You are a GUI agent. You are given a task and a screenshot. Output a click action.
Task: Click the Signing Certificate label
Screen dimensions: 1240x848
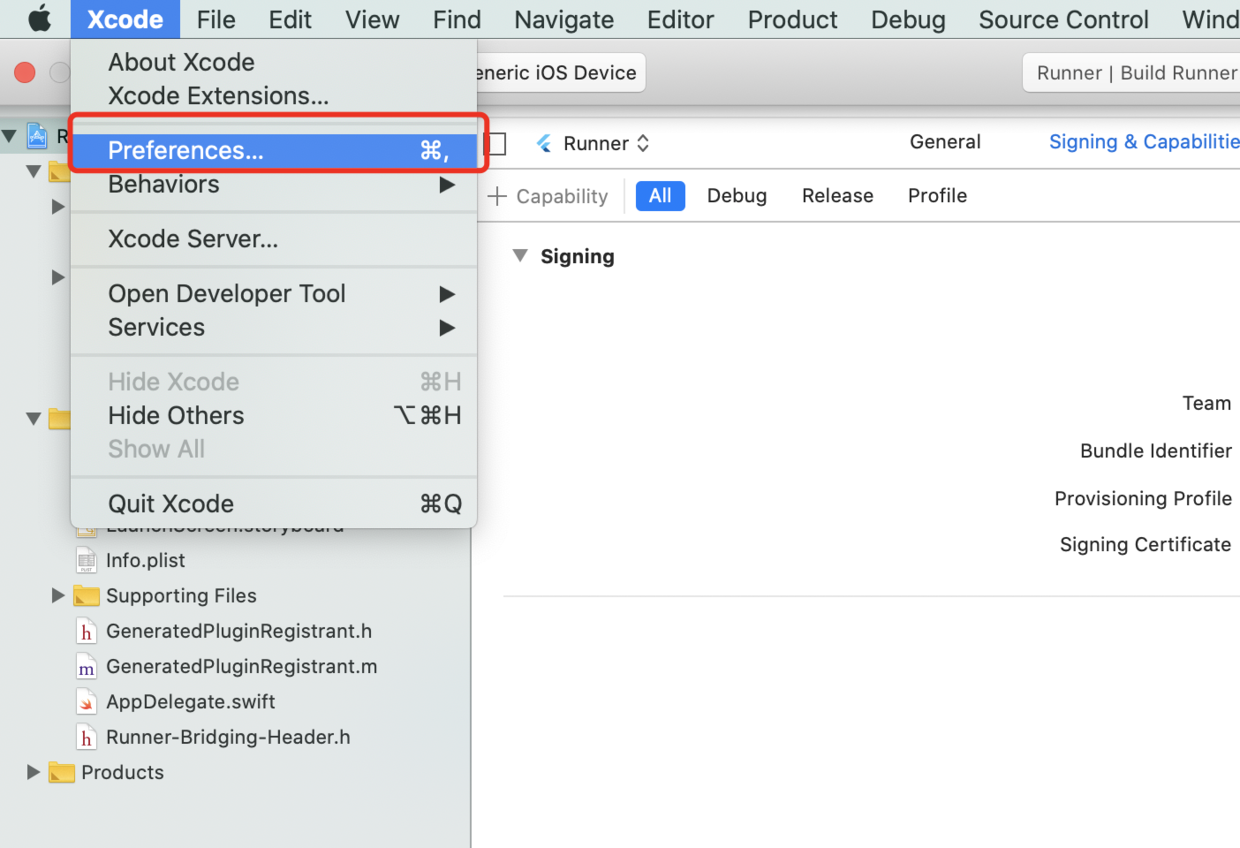coord(1145,545)
